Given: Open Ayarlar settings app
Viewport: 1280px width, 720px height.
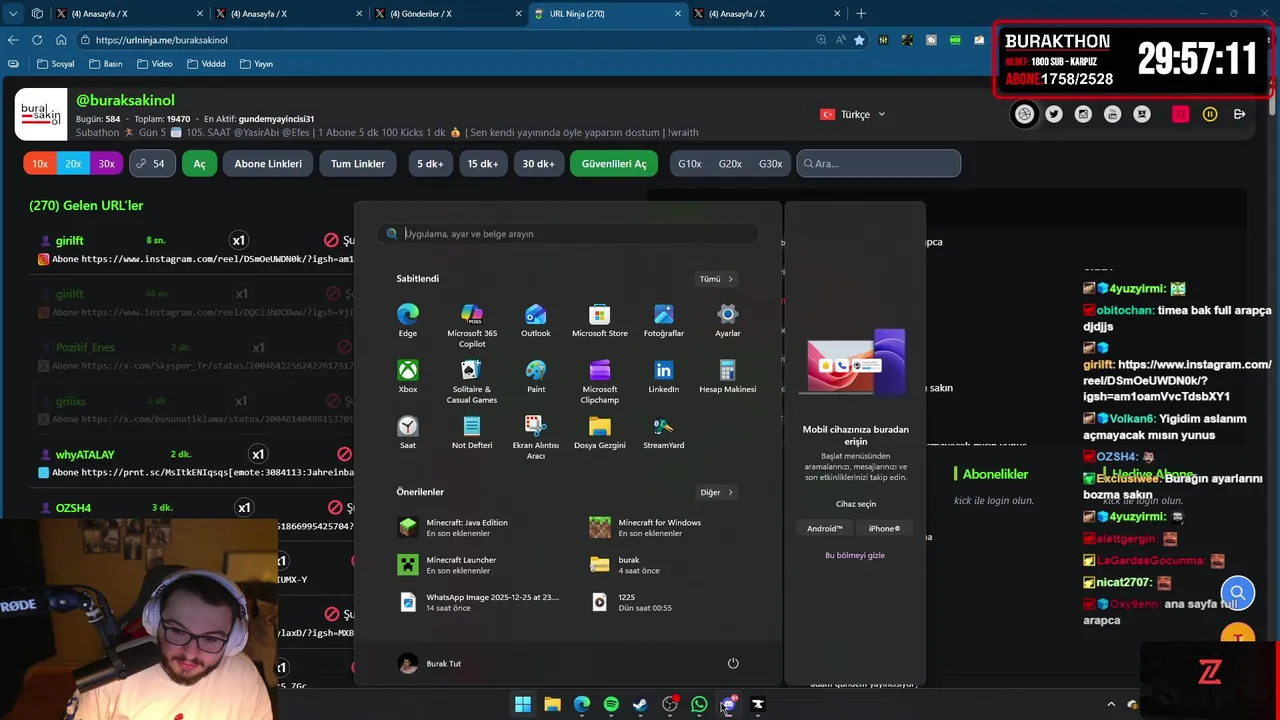Looking at the screenshot, I should click(728, 321).
